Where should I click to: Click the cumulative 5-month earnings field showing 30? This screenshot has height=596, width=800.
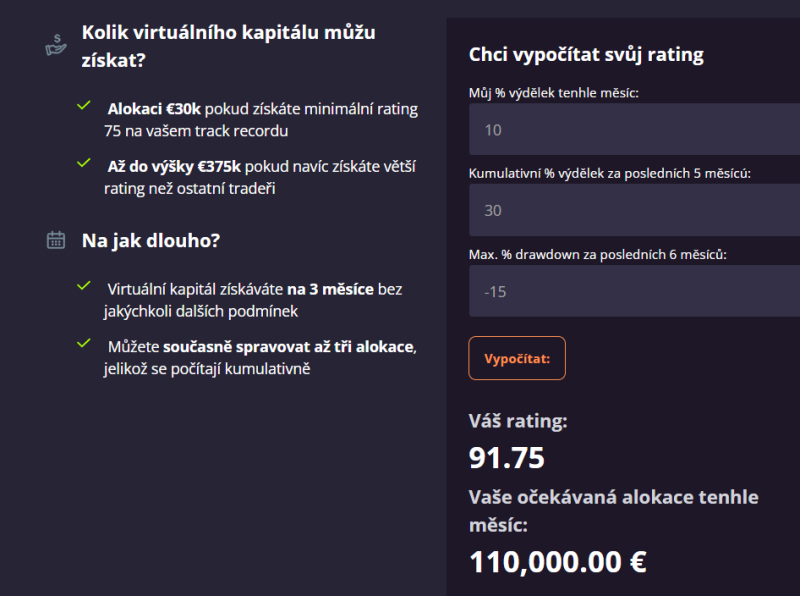coord(634,211)
